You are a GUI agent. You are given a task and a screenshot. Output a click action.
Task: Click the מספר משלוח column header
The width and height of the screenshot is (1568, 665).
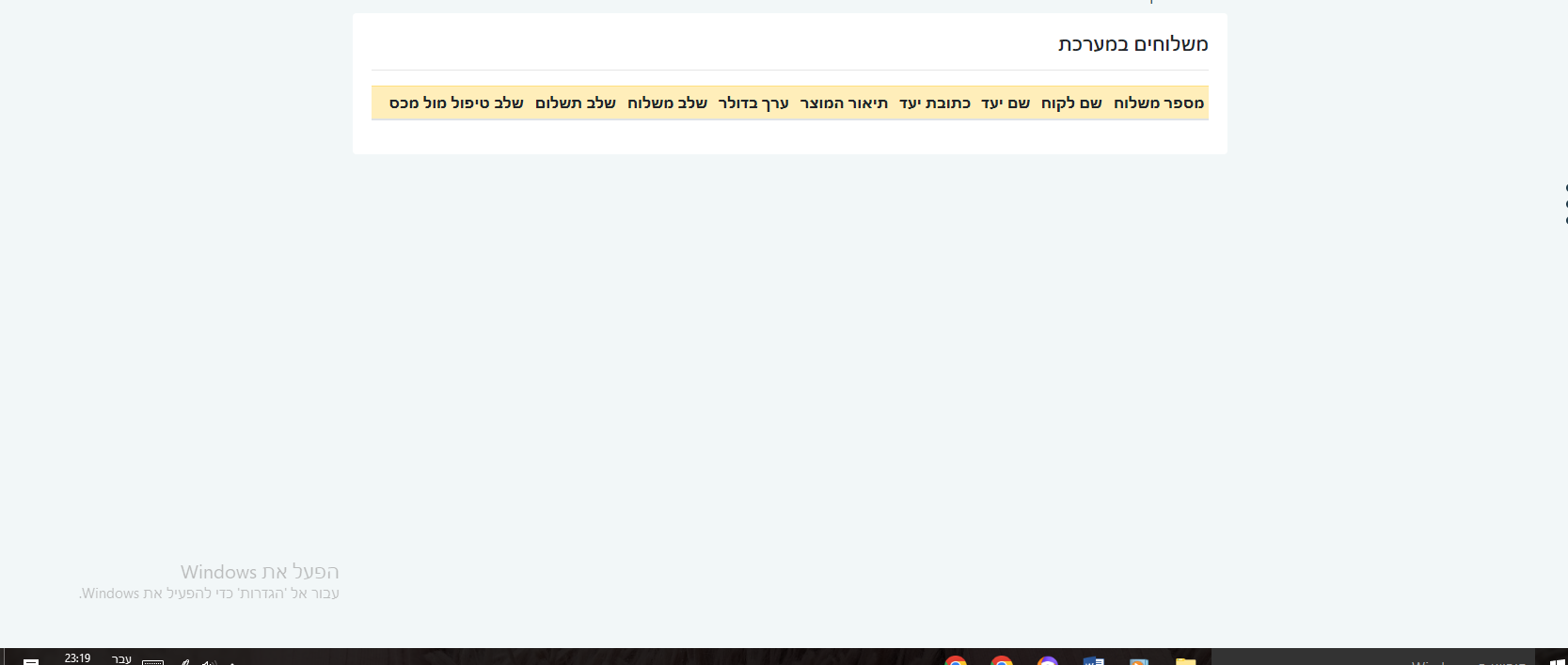tap(1159, 103)
